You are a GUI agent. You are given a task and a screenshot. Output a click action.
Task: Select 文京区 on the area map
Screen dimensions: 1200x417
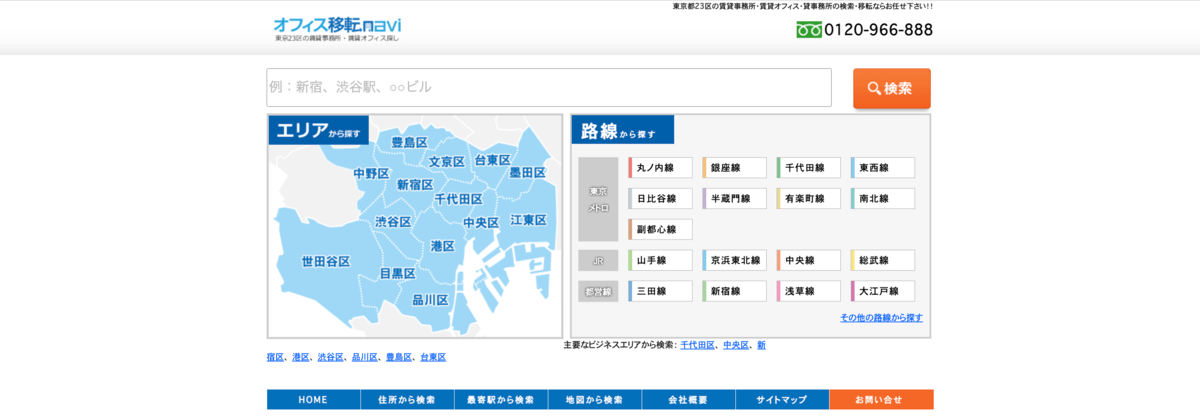[447, 162]
